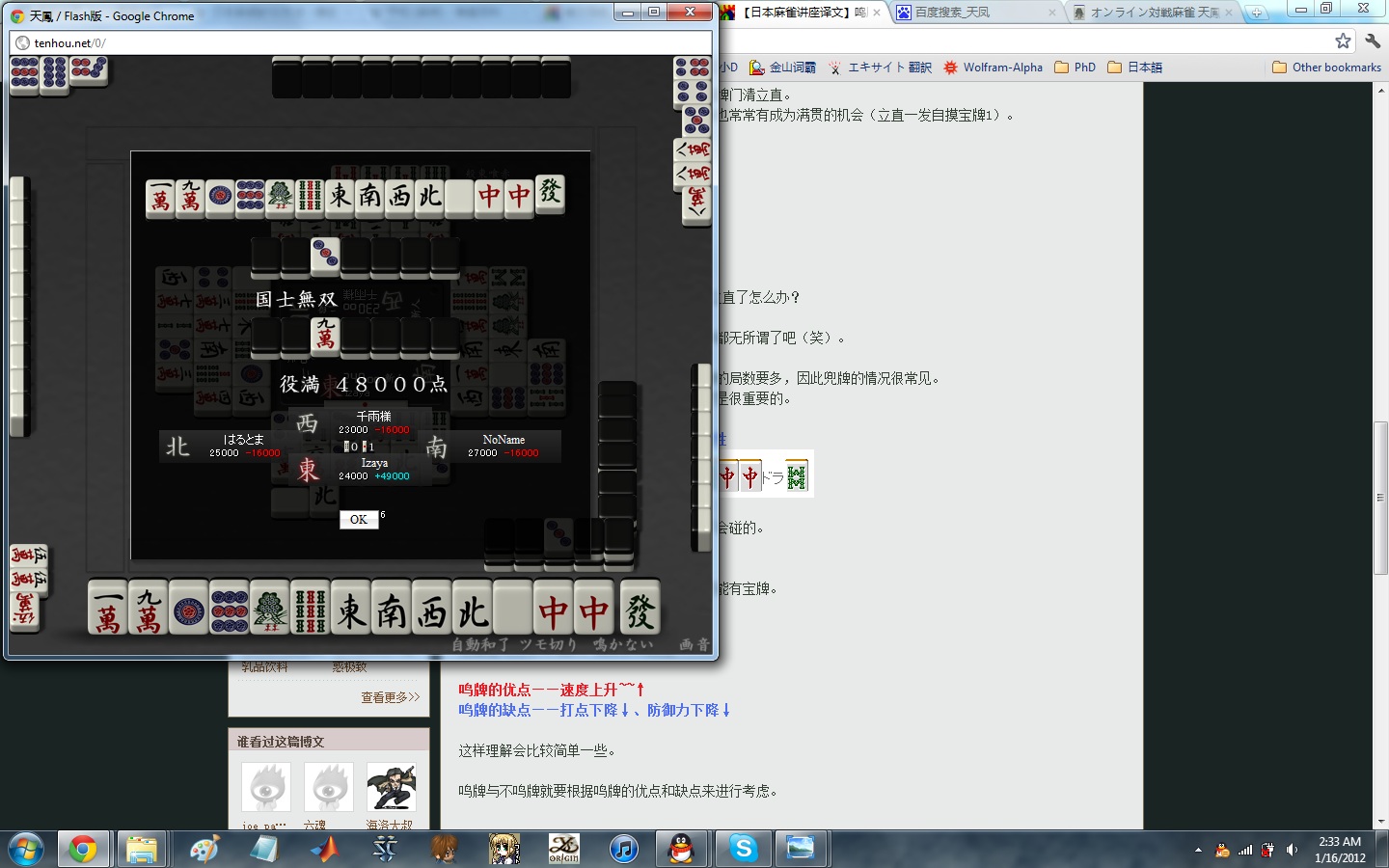The image size is (1389, 868).
Task: Select the one-bamboo bird tile in bottom hand
Action: (270, 608)
